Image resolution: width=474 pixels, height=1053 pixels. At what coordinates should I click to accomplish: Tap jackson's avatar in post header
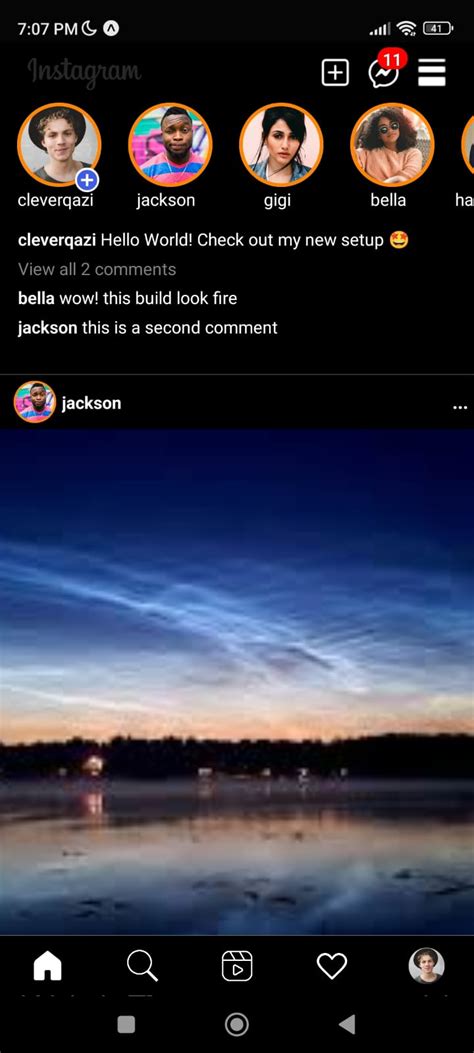(34, 402)
